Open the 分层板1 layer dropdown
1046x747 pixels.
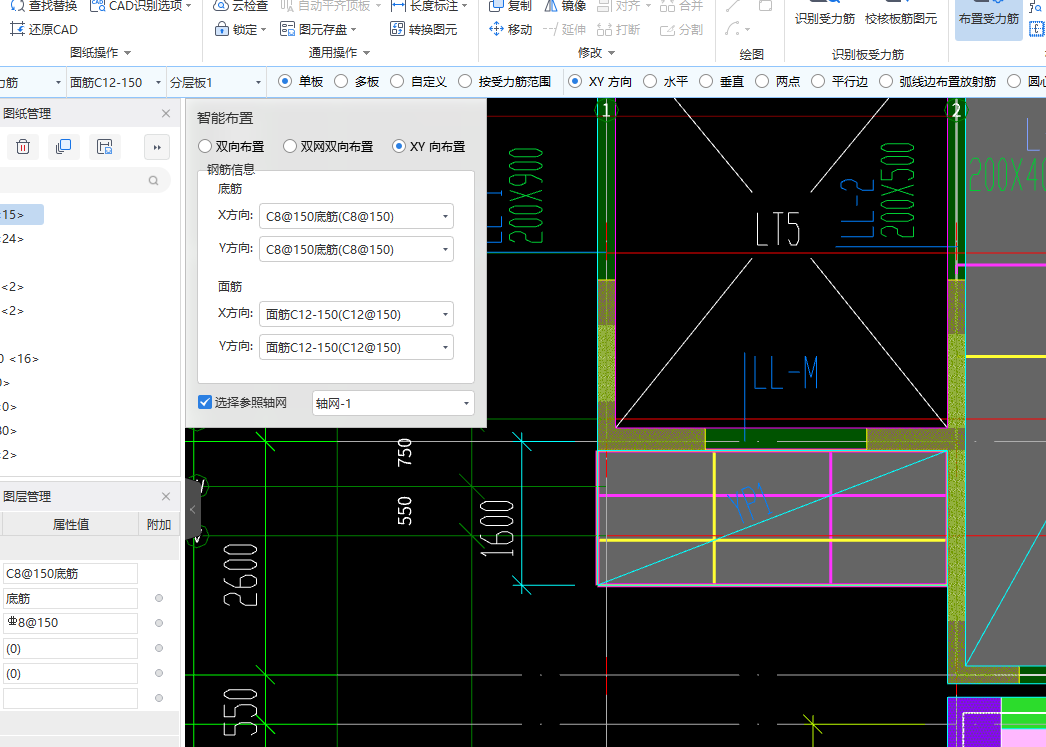[x=215, y=82]
